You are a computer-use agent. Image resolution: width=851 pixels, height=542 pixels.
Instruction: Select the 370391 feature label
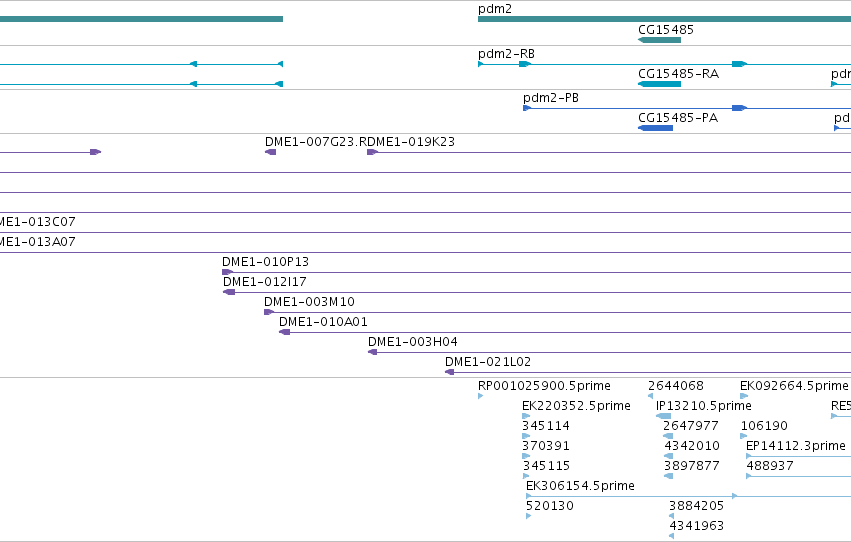tap(546, 446)
